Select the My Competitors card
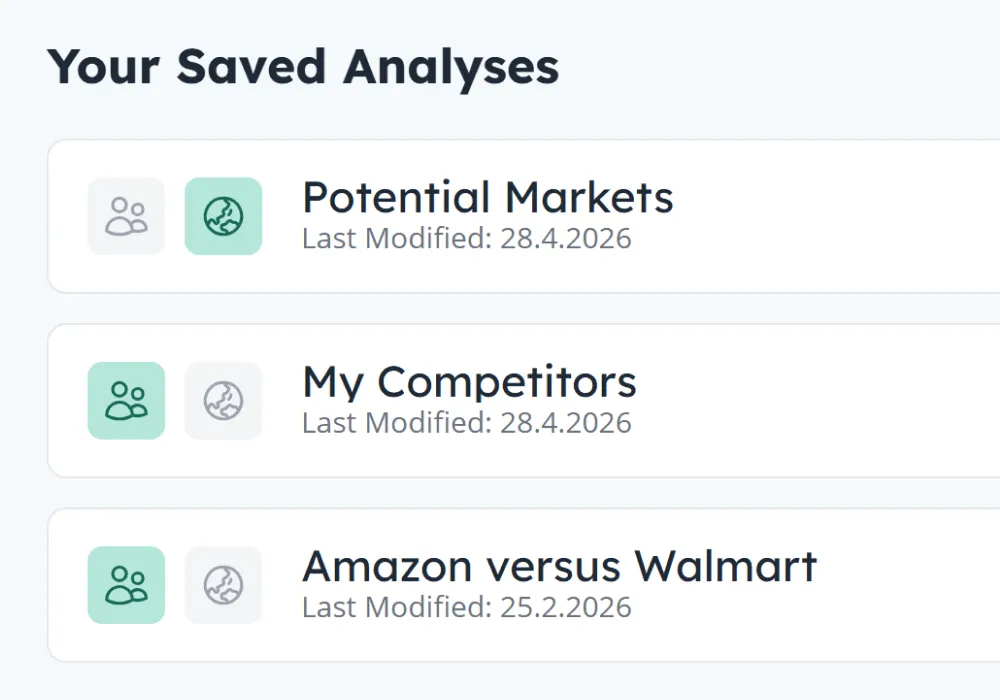The height and width of the screenshot is (700, 1000). click(x=600, y=400)
